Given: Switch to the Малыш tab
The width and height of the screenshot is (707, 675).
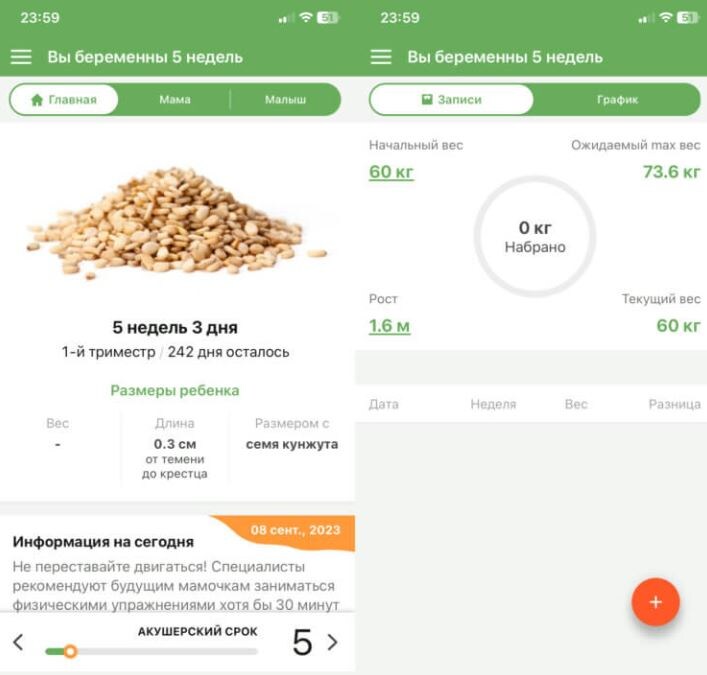Looking at the screenshot, I should pyautogui.click(x=285, y=100).
